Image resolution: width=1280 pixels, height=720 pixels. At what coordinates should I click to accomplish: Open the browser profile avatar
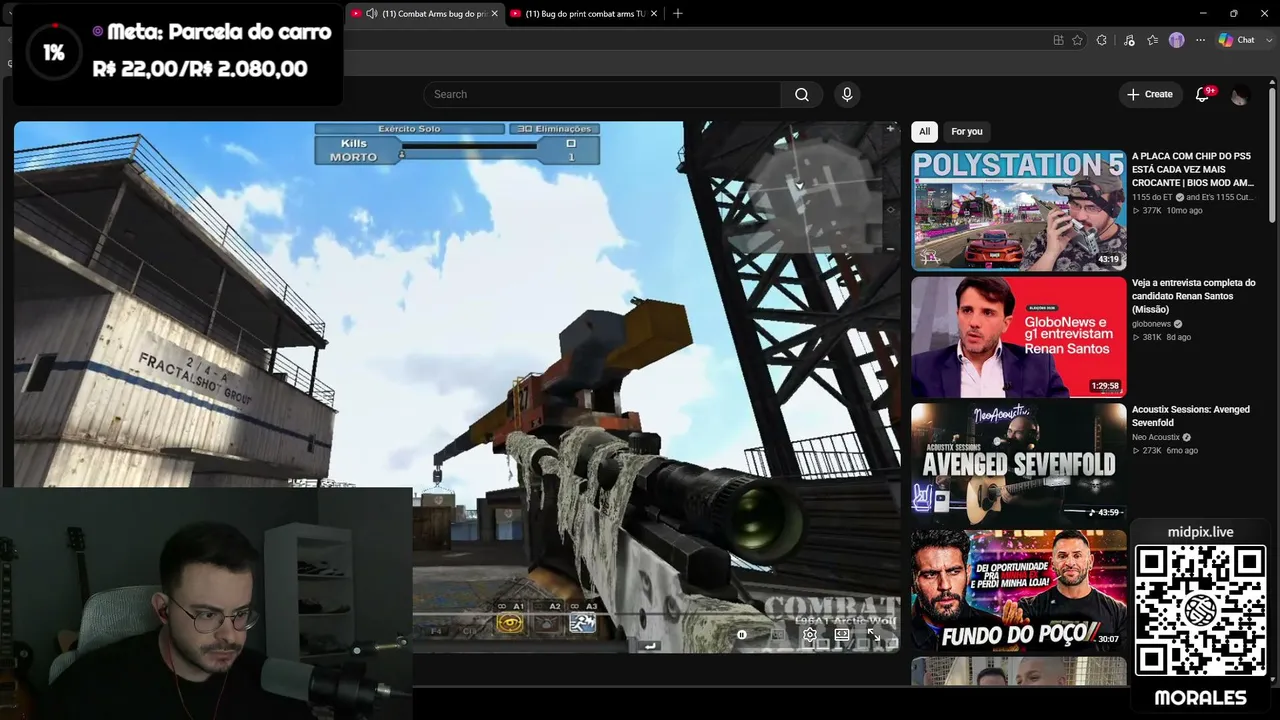(1177, 40)
